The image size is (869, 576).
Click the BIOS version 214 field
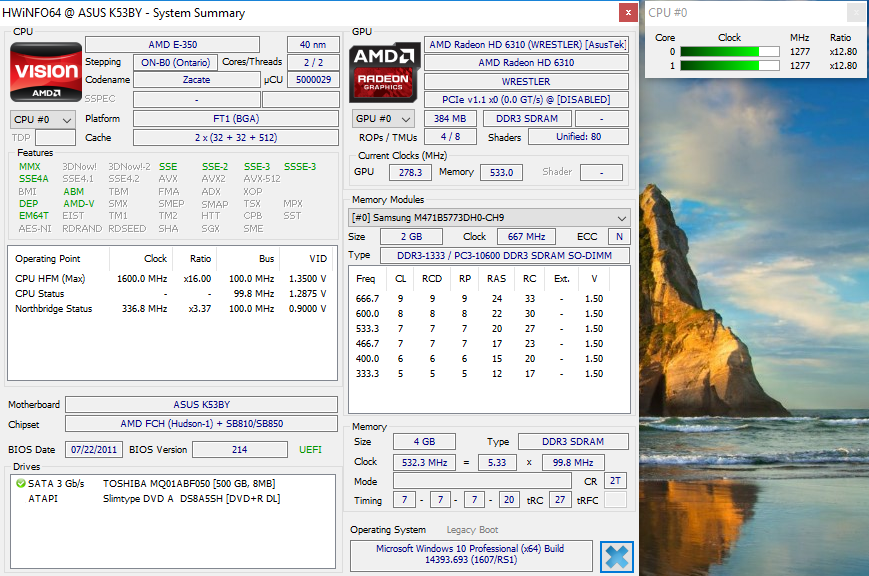pos(239,450)
